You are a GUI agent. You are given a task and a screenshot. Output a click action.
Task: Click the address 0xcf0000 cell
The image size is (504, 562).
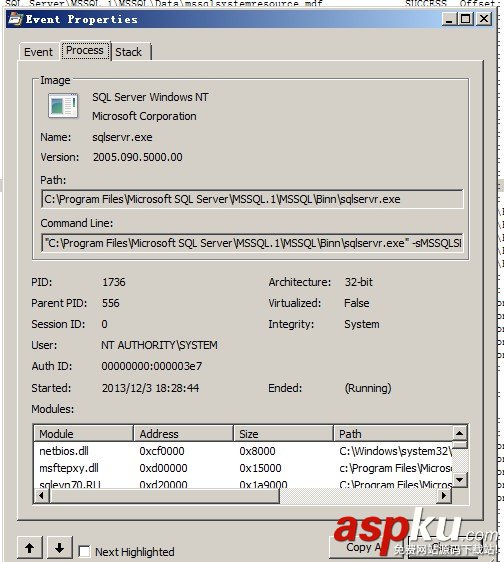(x=162, y=451)
